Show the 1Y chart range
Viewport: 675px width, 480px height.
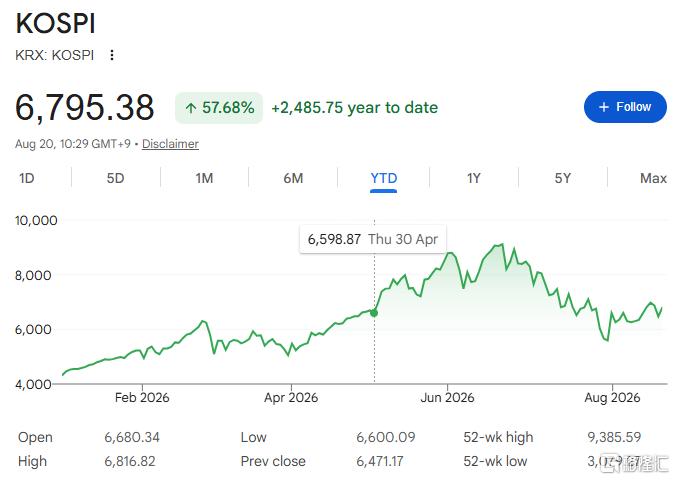point(474,178)
